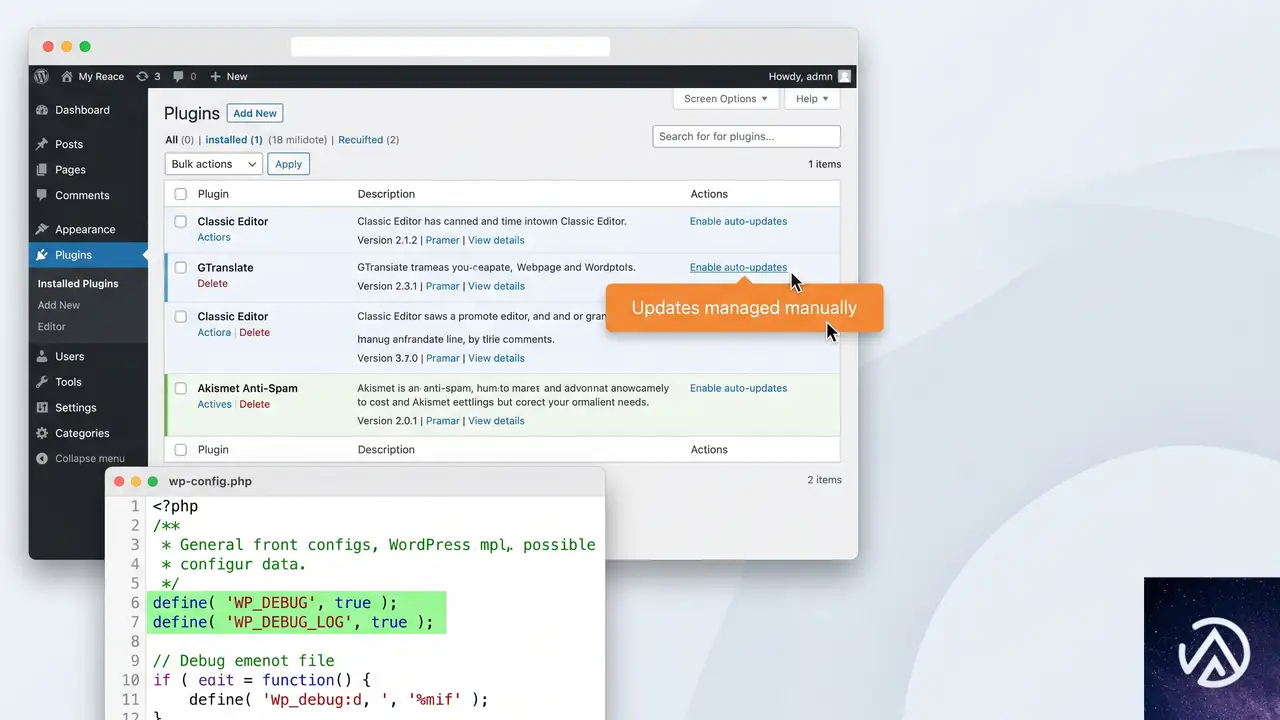Click the Comments icon in sidebar
This screenshot has height=720, width=1280.
[x=42, y=195]
